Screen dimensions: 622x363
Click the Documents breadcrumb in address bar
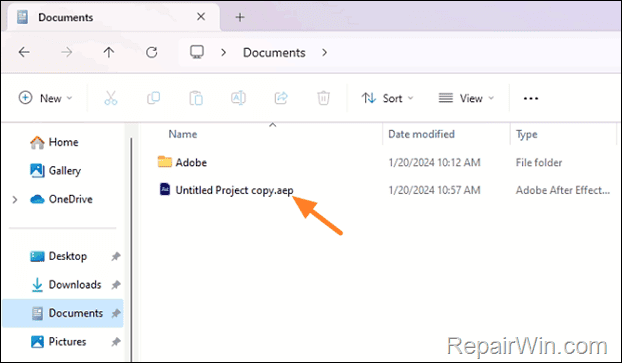pyautogui.click(x=274, y=53)
